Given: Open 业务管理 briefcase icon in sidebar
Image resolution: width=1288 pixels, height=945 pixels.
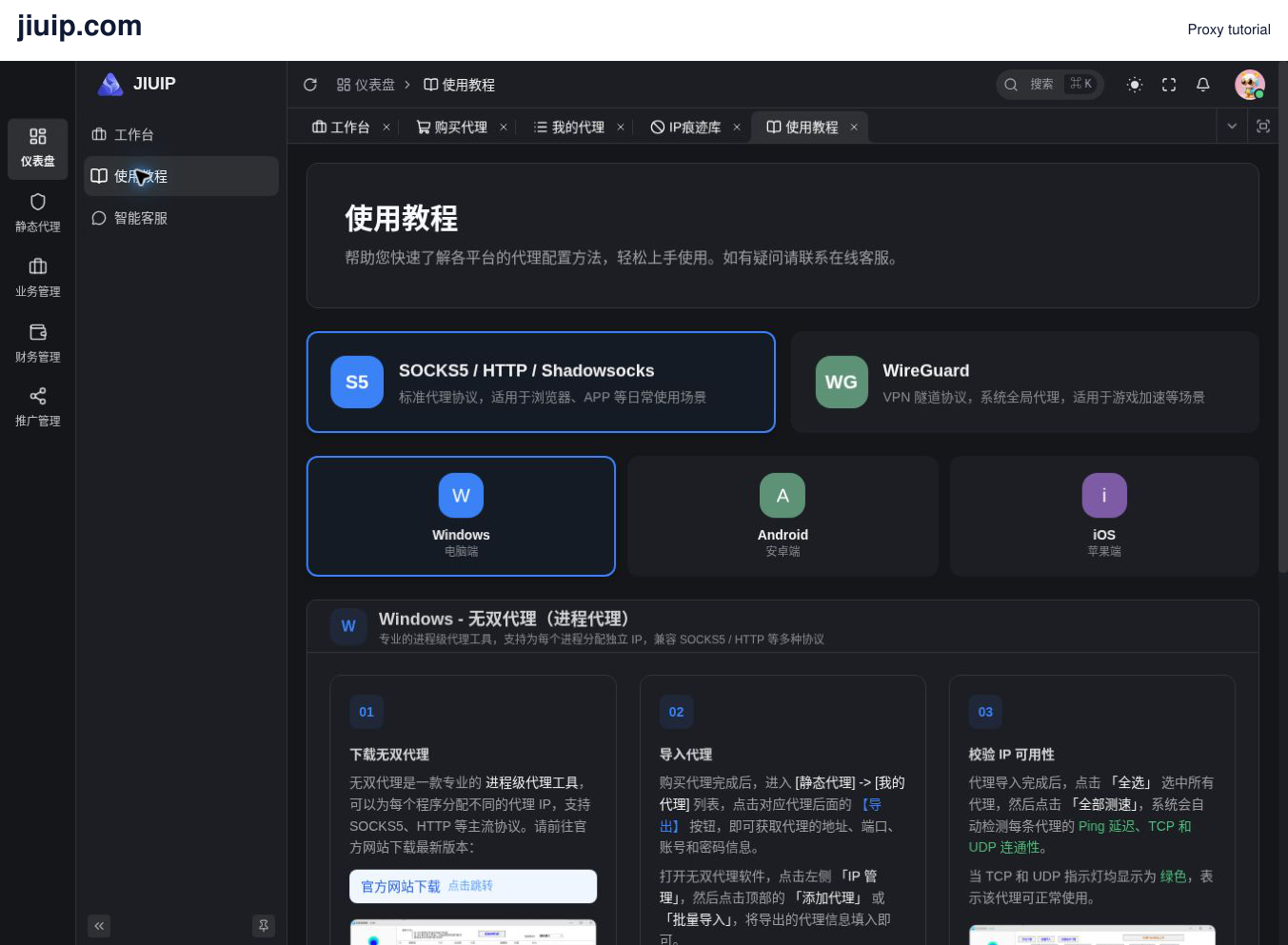Looking at the screenshot, I should [38, 278].
